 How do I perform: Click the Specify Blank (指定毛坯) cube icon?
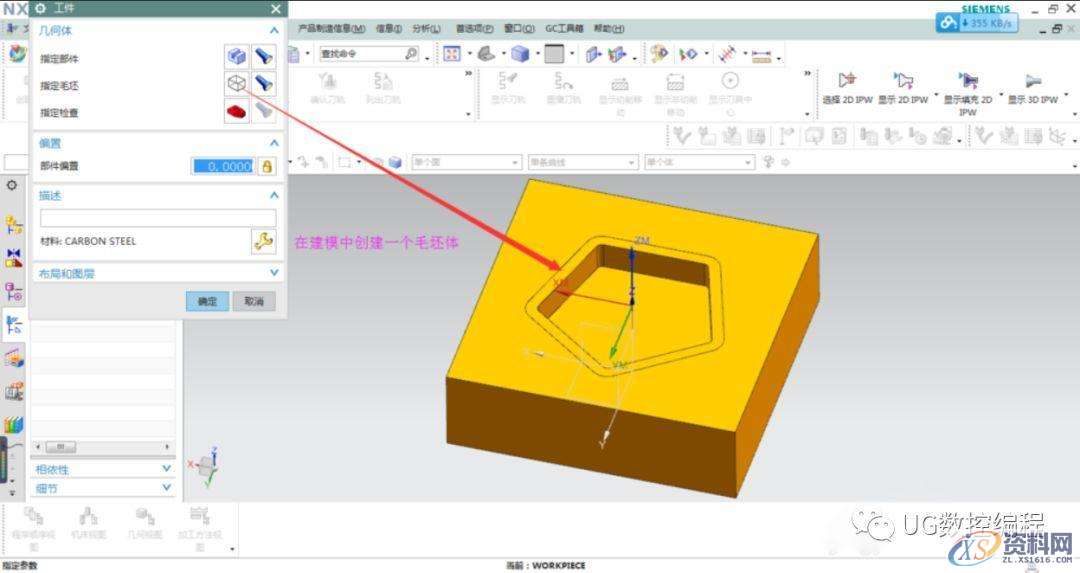pos(236,84)
